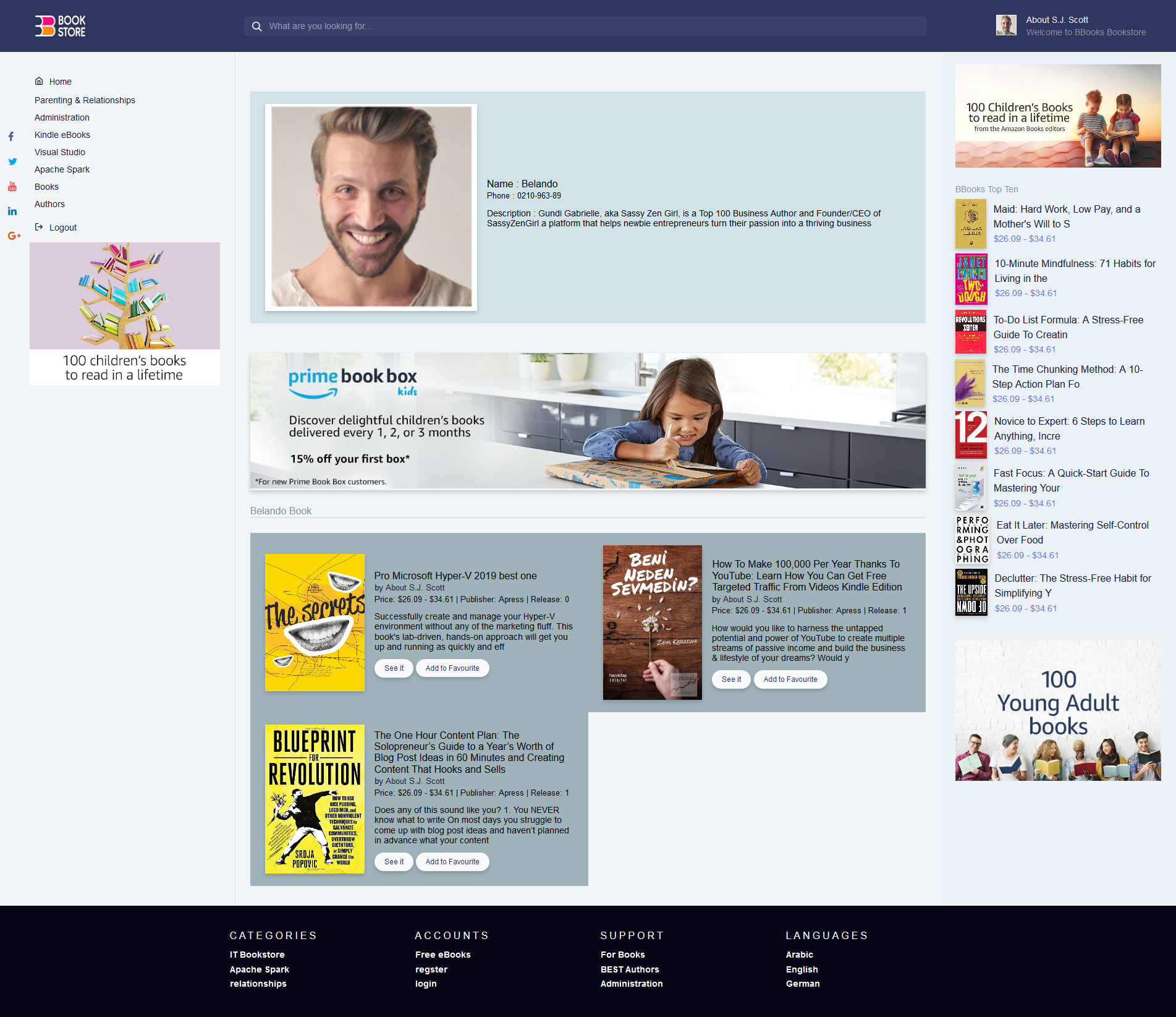The height and width of the screenshot is (1017, 1176).
Task: Open Parenting & Relationships category
Action: point(85,100)
